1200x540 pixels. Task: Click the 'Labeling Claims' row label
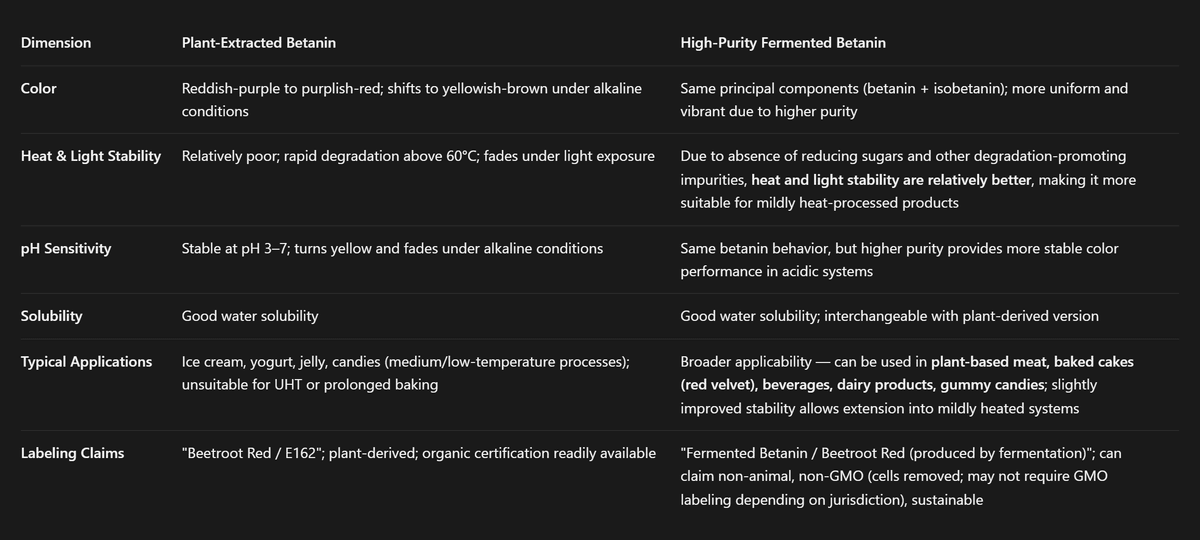(x=72, y=453)
